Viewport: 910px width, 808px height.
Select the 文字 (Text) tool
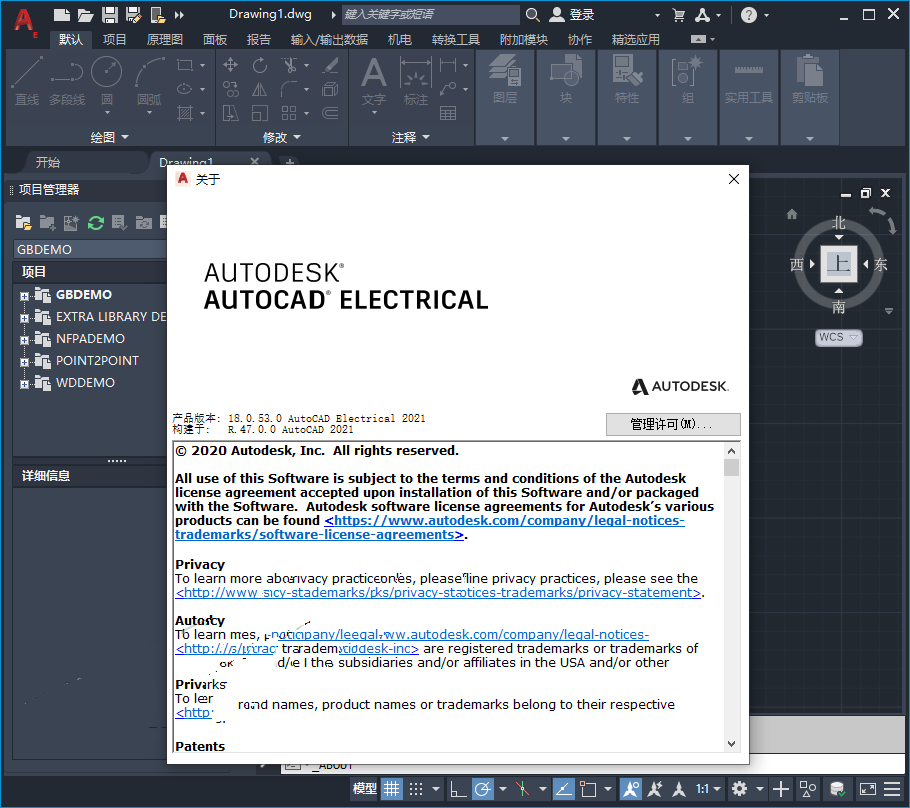point(374,82)
